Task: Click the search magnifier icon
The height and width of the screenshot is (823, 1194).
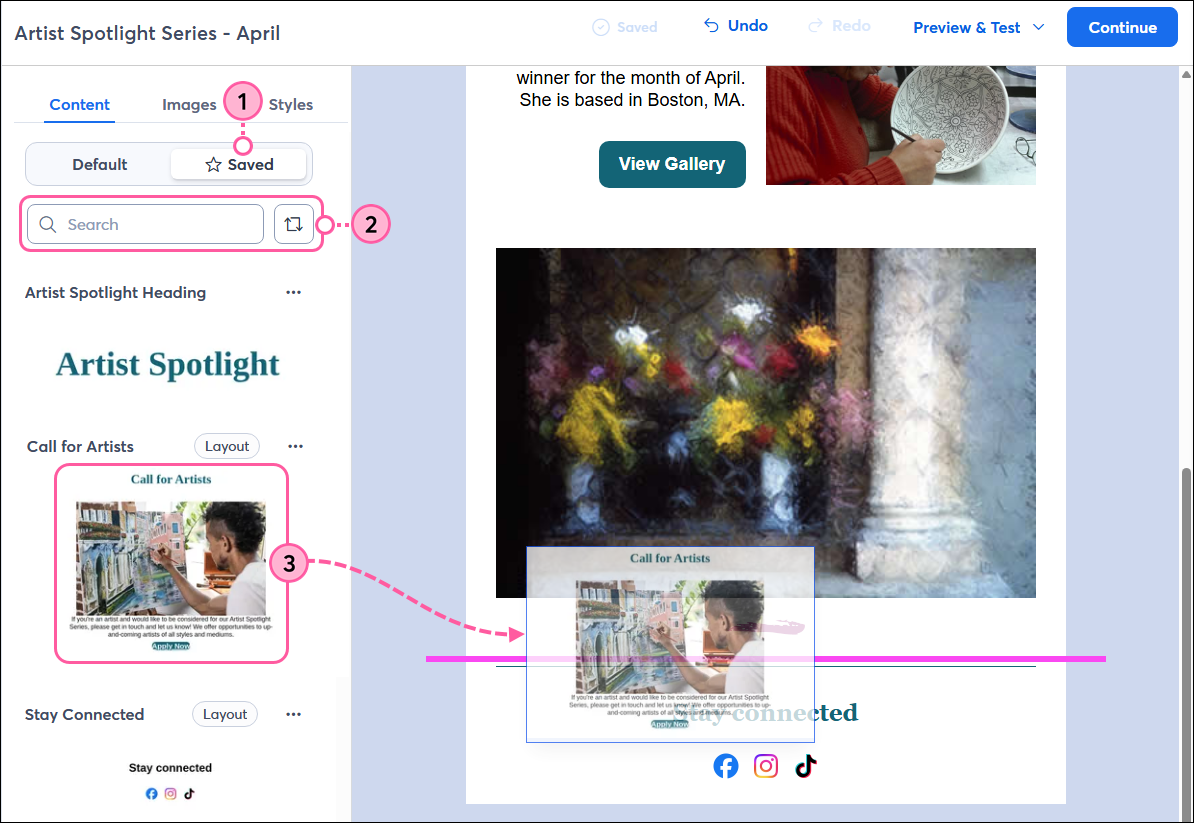Action: pyautogui.click(x=48, y=224)
